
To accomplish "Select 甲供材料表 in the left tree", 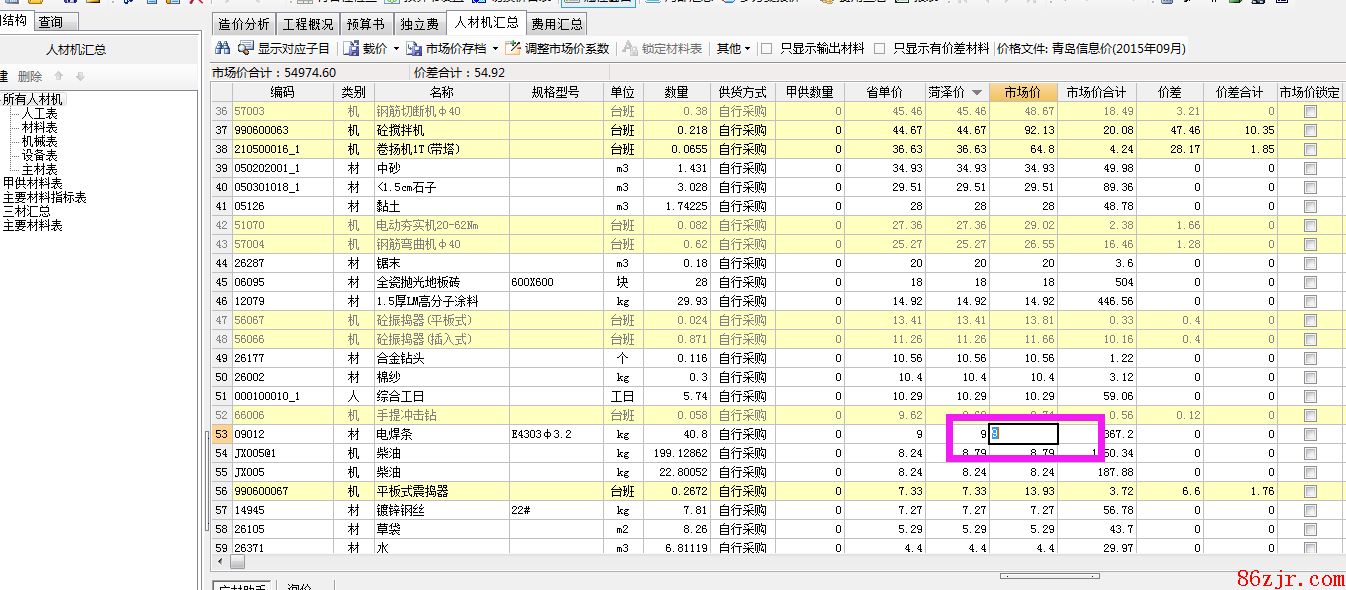I will 32,184.
